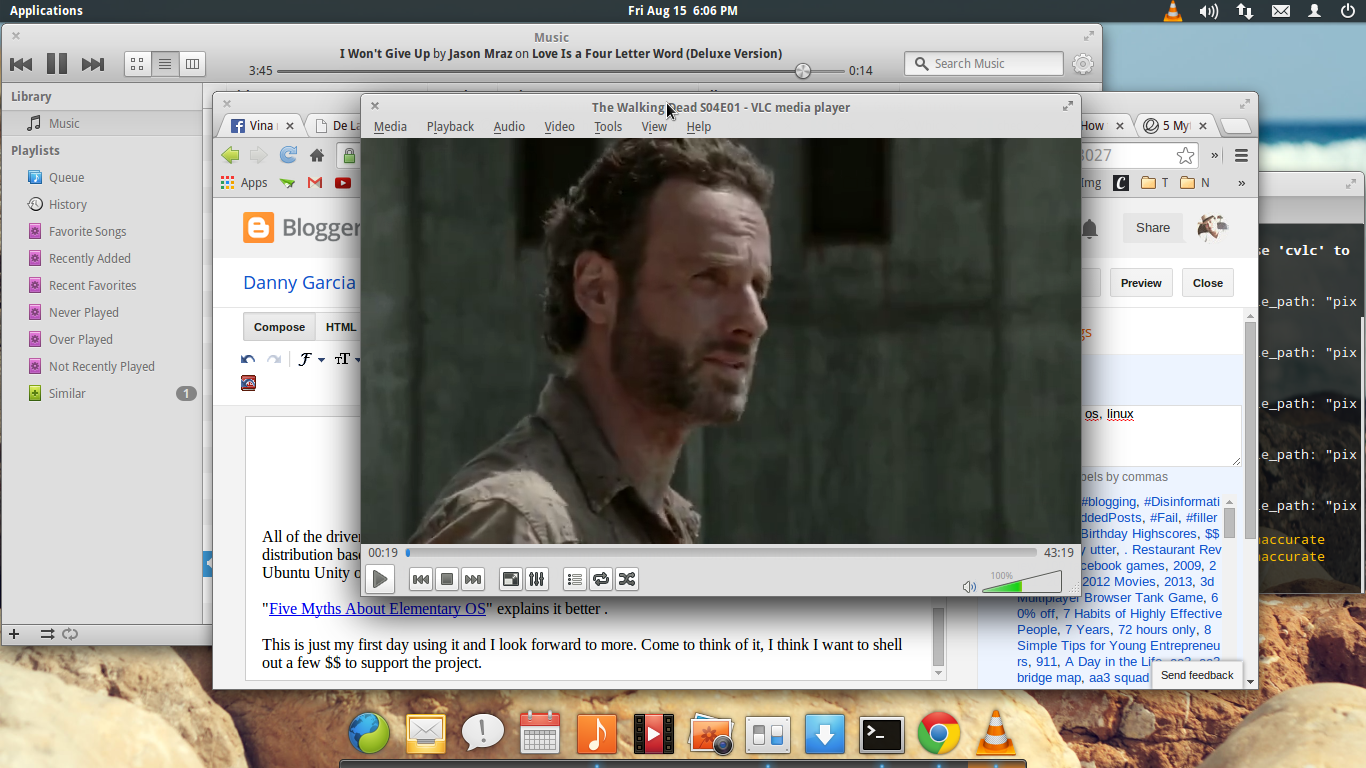Open VLC Tools menu
Viewport: 1366px width, 768px height.
pos(608,127)
